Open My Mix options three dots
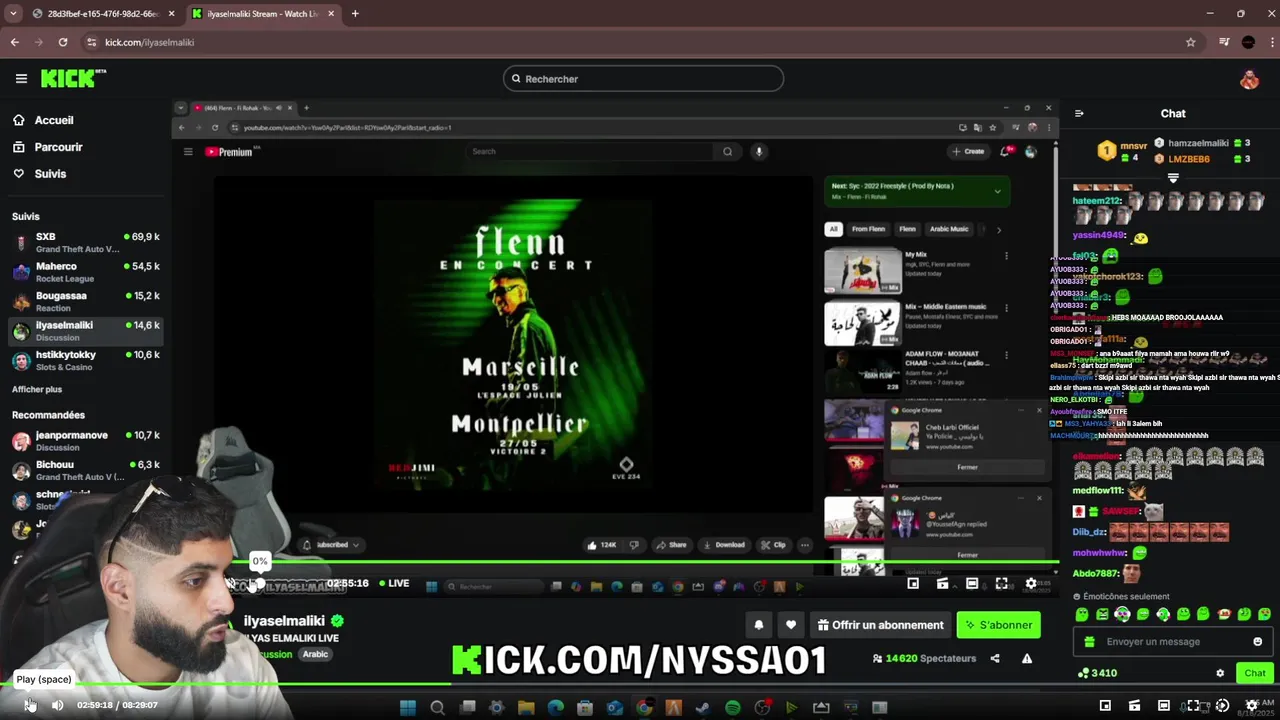This screenshot has height=720, width=1280. [x=1006, y=256]
